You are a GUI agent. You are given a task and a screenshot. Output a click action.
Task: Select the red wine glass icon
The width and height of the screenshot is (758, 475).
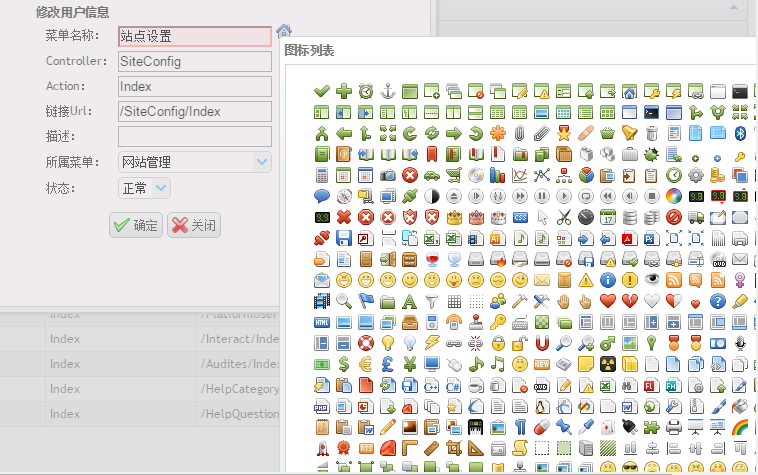(x=432, y=259)
